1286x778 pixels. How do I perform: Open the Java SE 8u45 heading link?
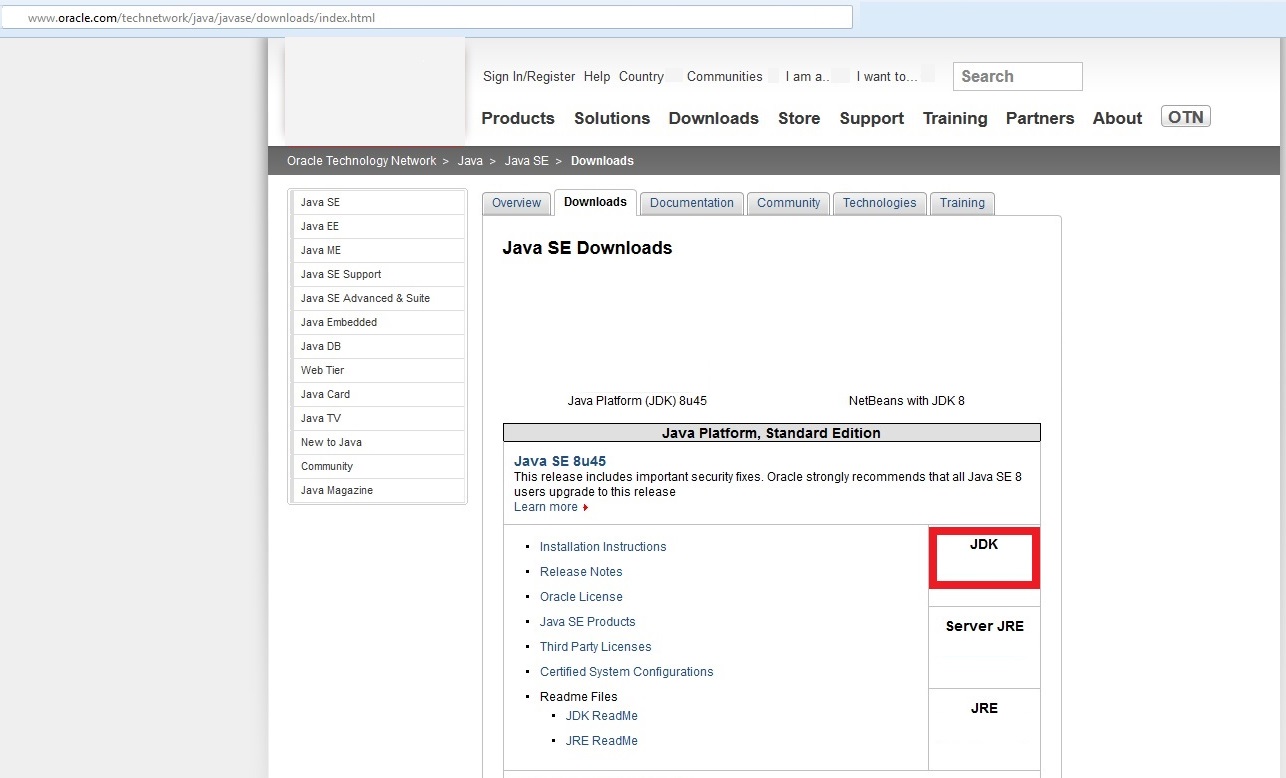pos(560,461)
